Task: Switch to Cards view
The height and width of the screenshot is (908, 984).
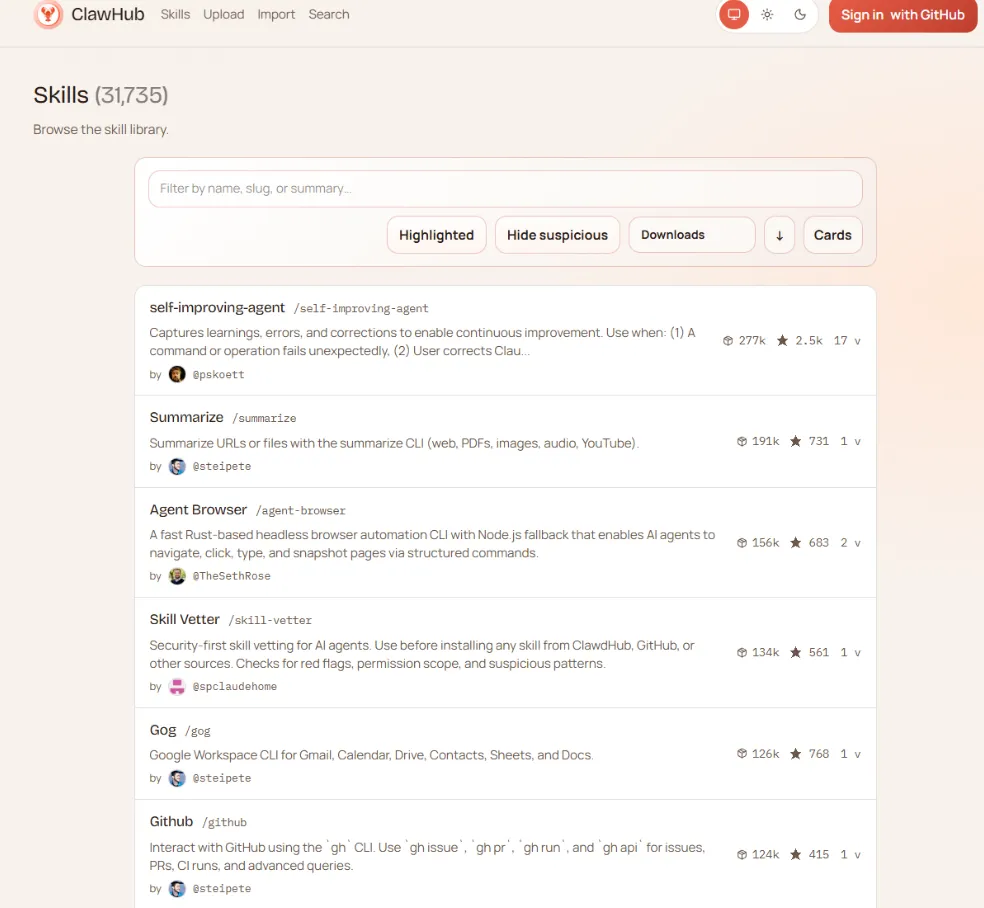Action: pos(832,235)
